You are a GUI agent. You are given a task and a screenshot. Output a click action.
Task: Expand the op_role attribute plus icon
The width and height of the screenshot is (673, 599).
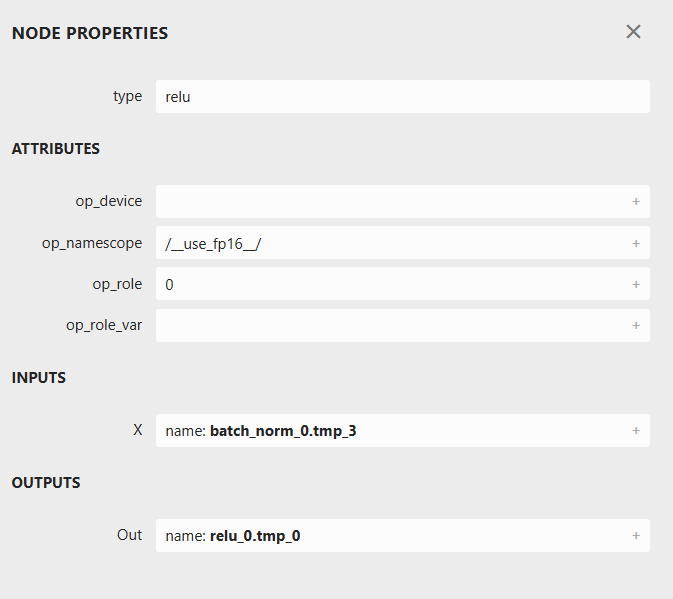(x=636, y=284)
